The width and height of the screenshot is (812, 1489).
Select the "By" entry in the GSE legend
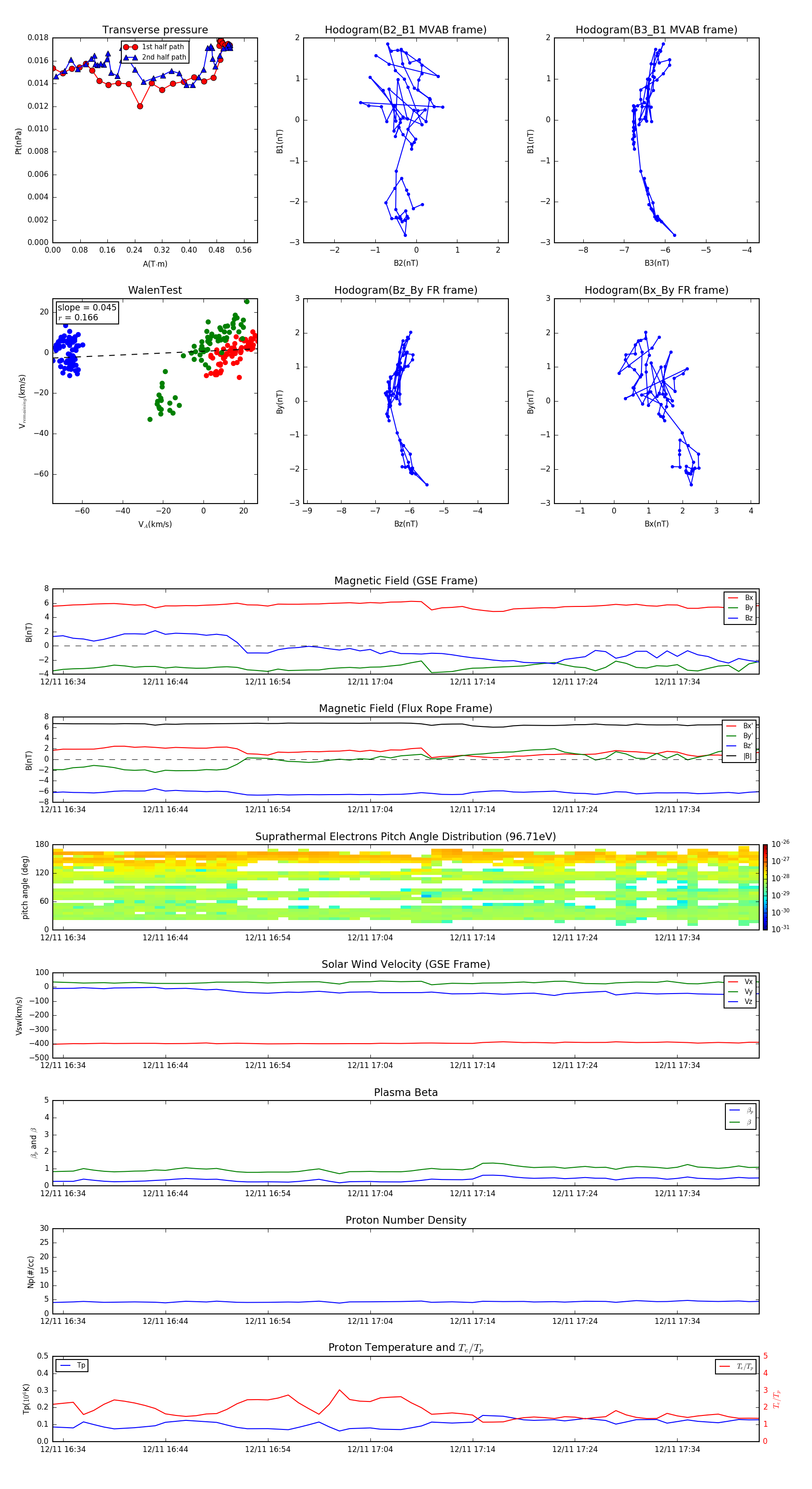[741, 607]
